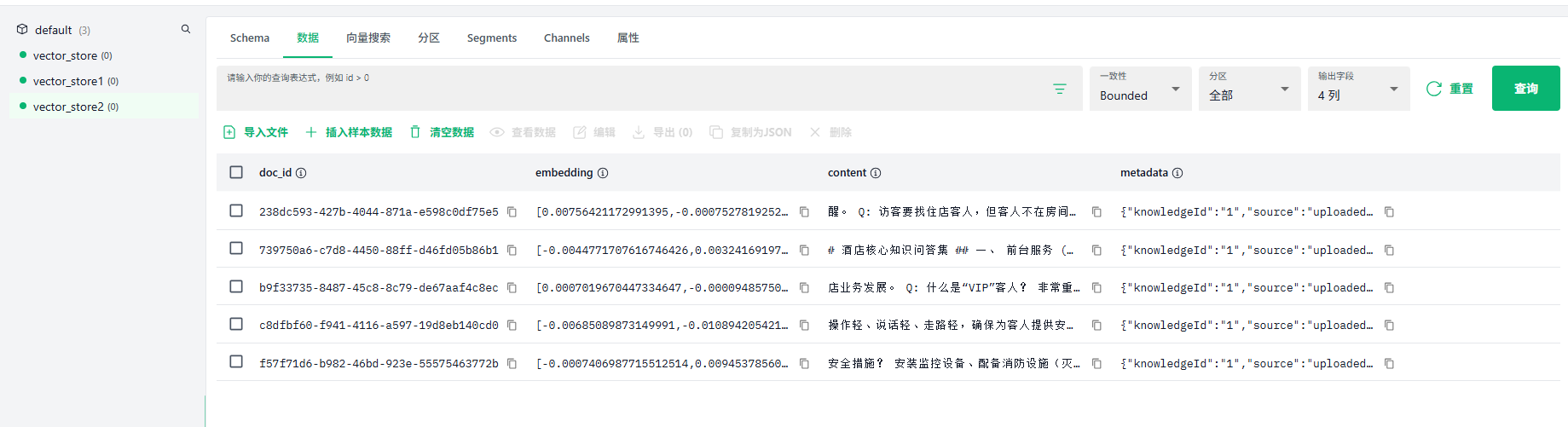This screenshot has width=1568, height=427.
Task: Copy metadata of the c8dfbf60 row
Action: (x=1389, y=325)
